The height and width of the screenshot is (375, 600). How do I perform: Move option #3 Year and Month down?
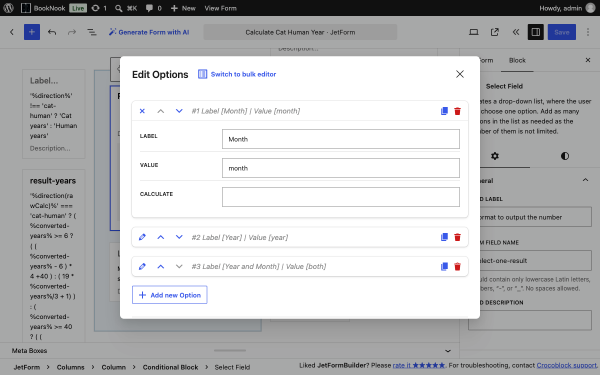(179, 266)
